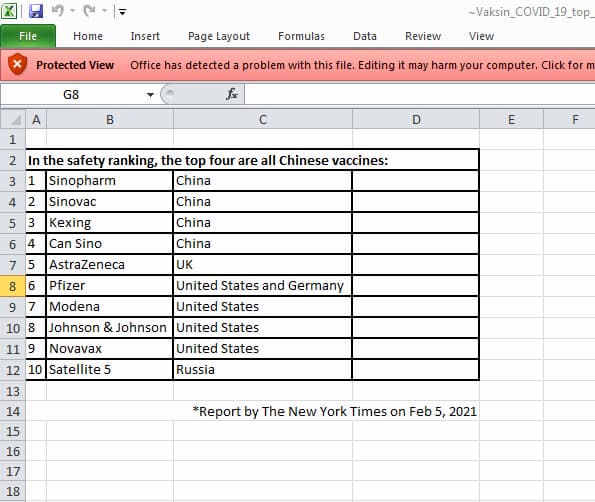Switch to the View tab

(x=482, y=36)
